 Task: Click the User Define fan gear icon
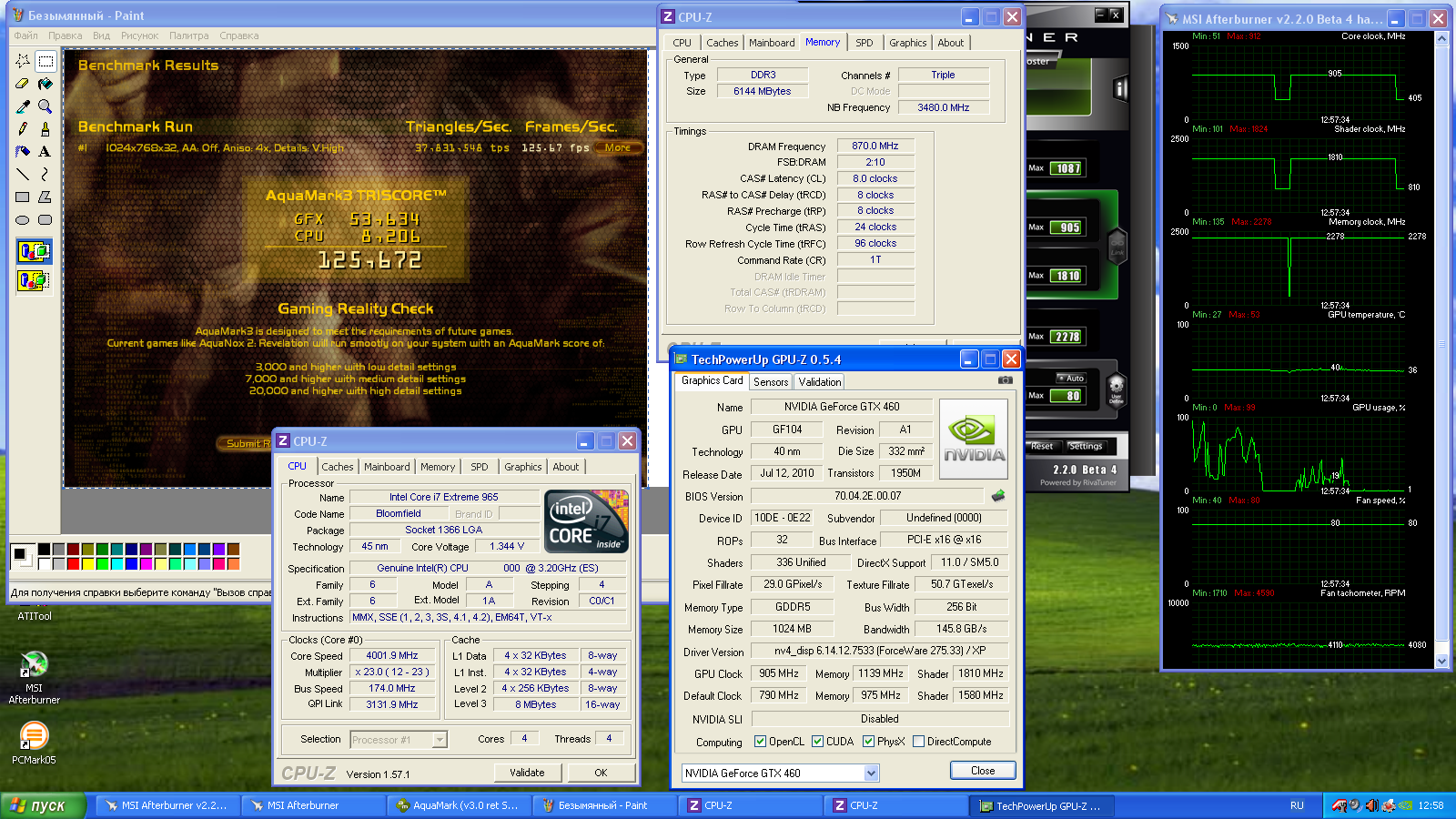(1117, 389)
